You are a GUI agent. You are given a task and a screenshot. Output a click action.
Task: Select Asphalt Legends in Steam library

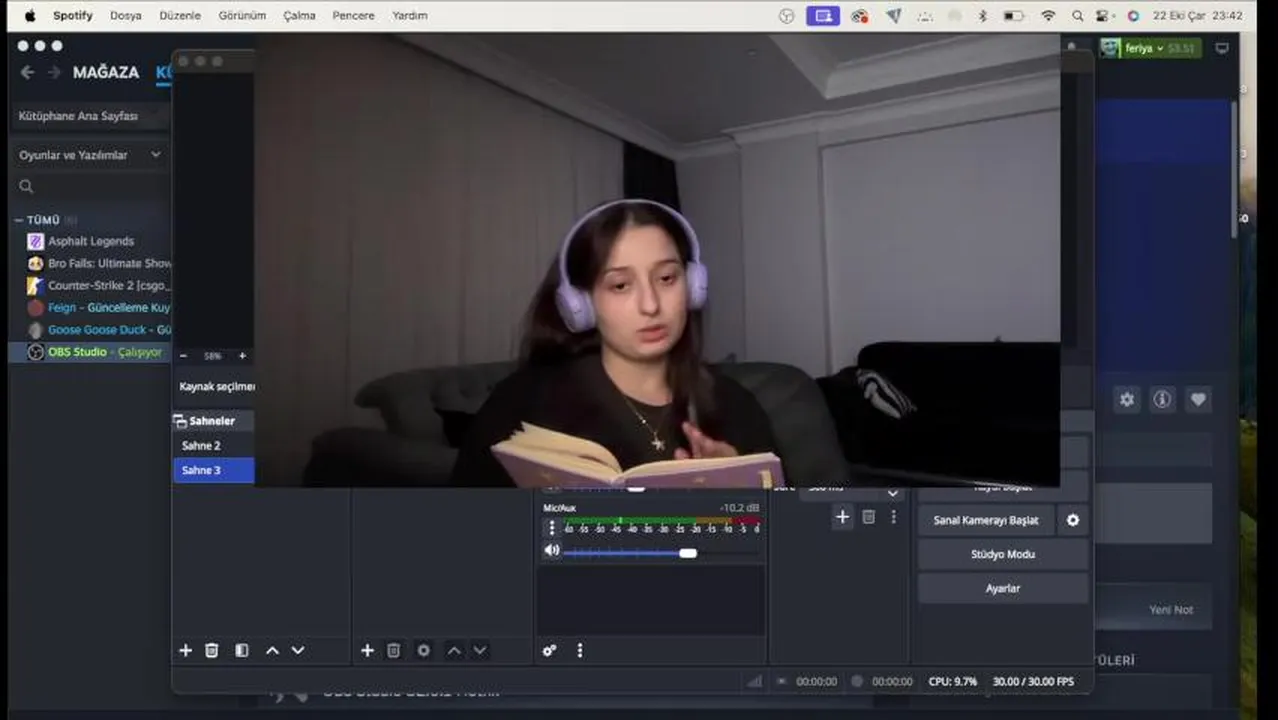(90, 241)
